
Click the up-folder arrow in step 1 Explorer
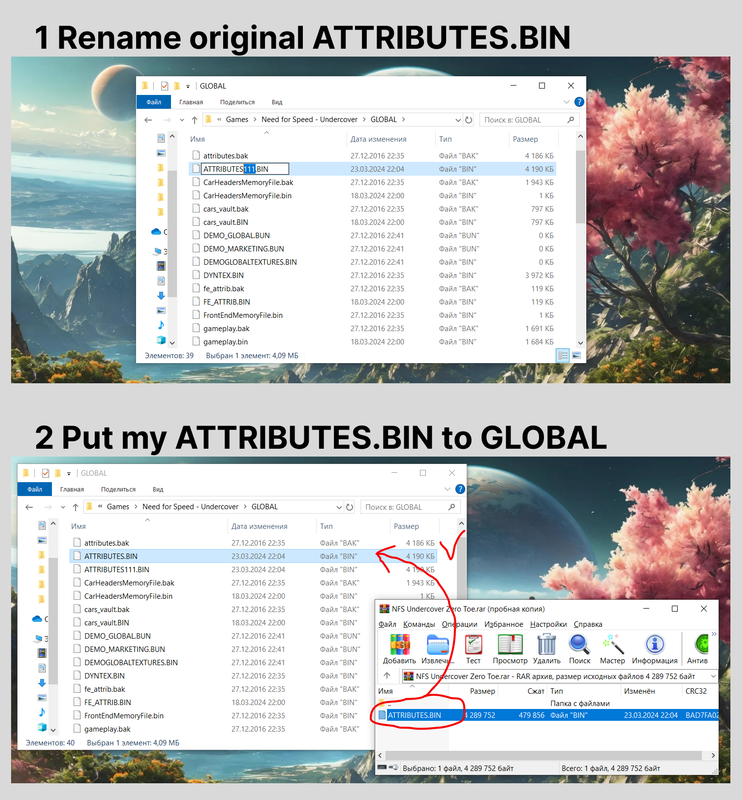point(194,120)
